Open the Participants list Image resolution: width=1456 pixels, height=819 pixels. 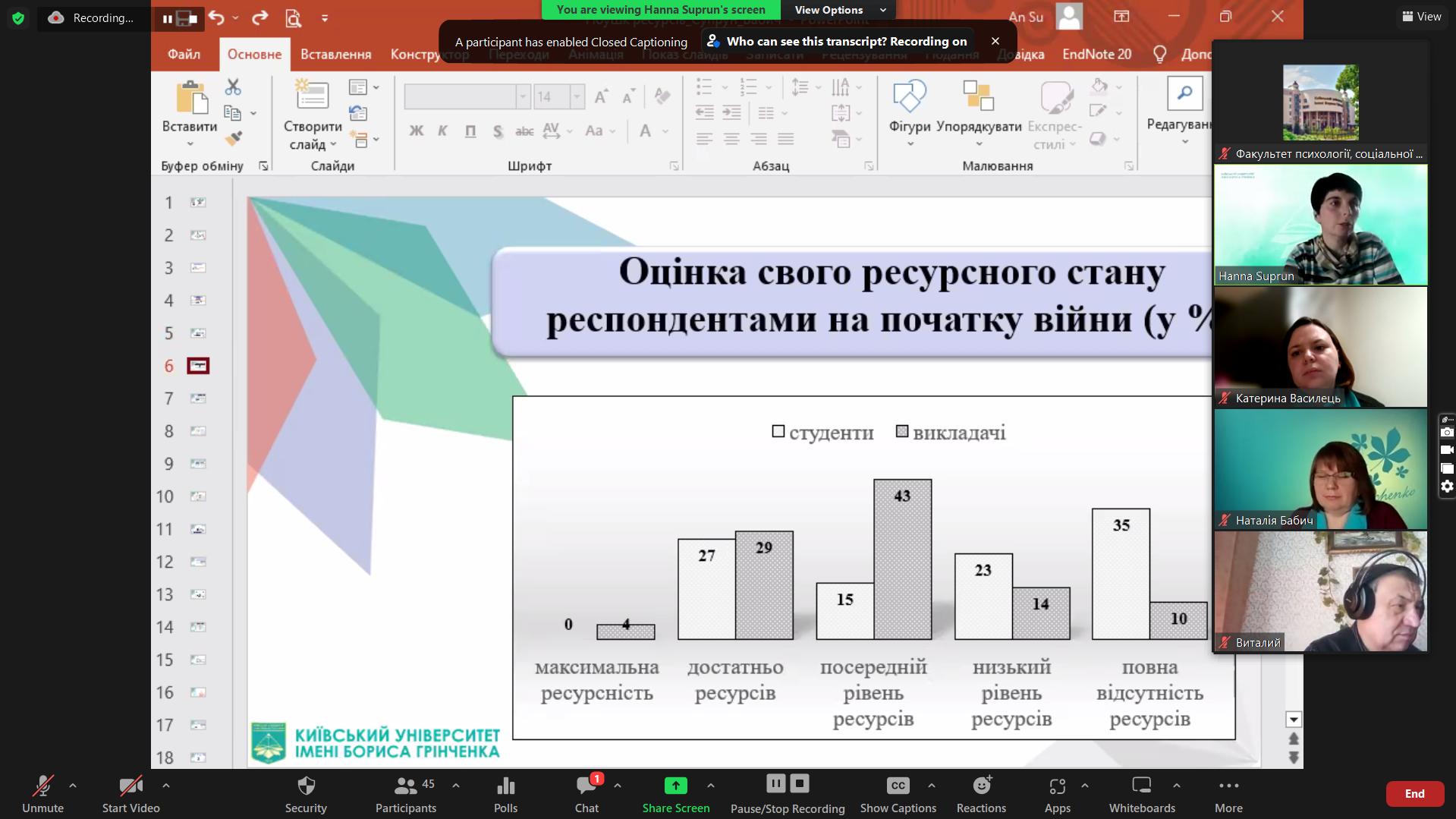pyautogui.click(x=406, y=786)
